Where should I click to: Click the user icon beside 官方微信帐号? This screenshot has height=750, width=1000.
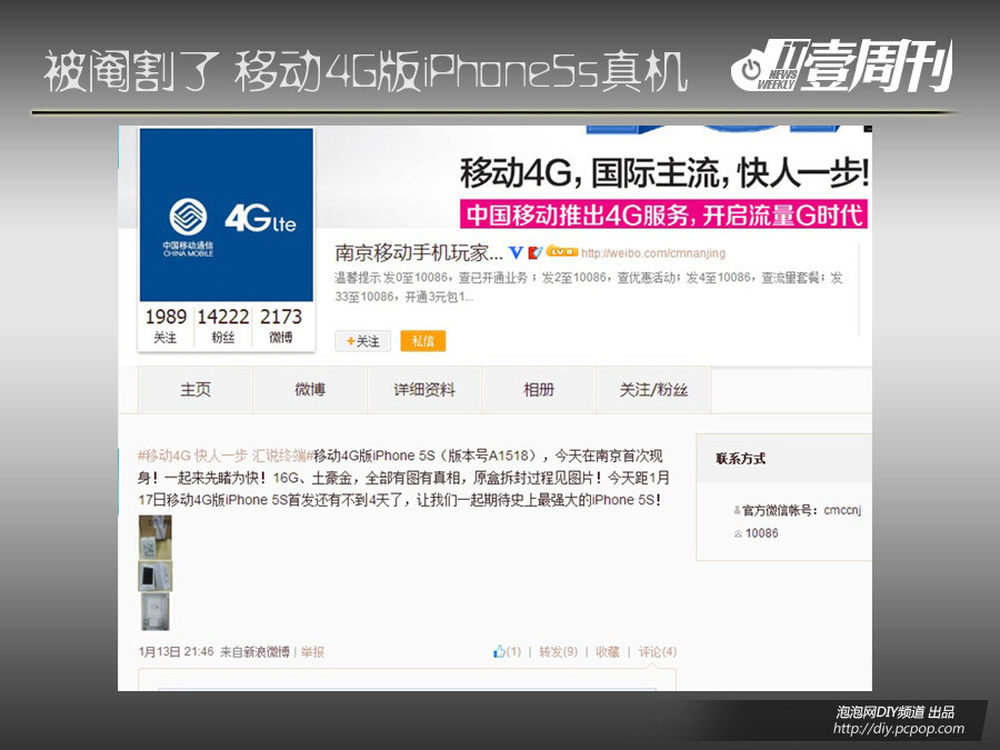737,510
